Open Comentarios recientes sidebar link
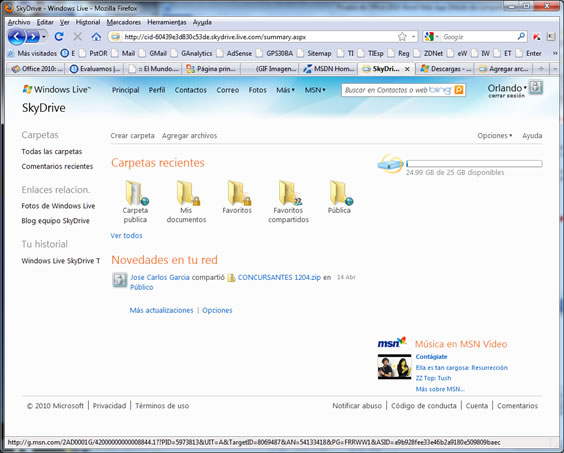 point(57,166)
